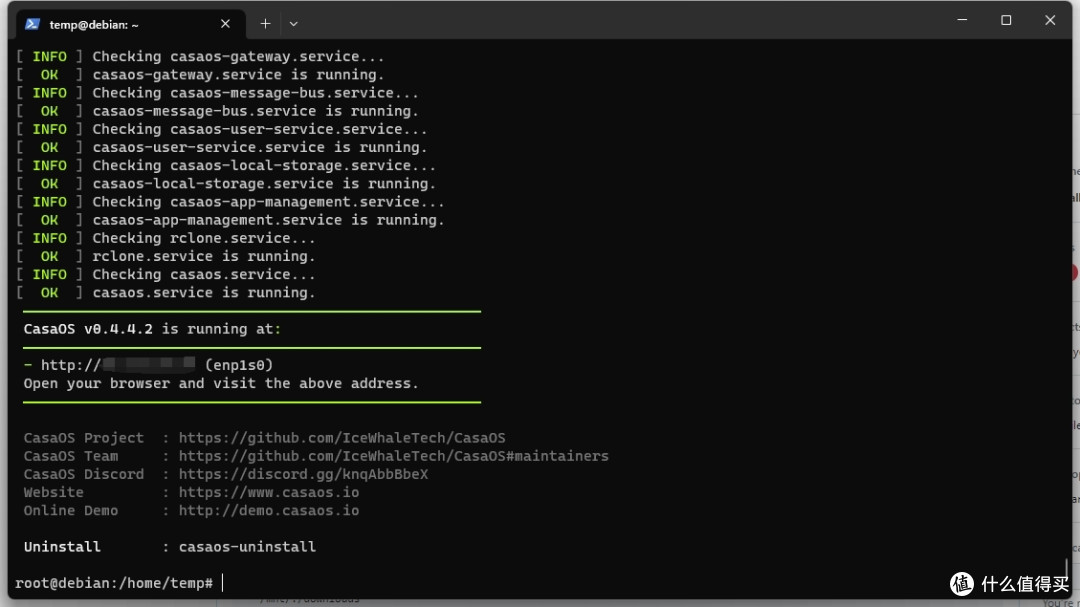Close the temp@debian tab
The image size is (1080, 607).
[x=225, y=23]
